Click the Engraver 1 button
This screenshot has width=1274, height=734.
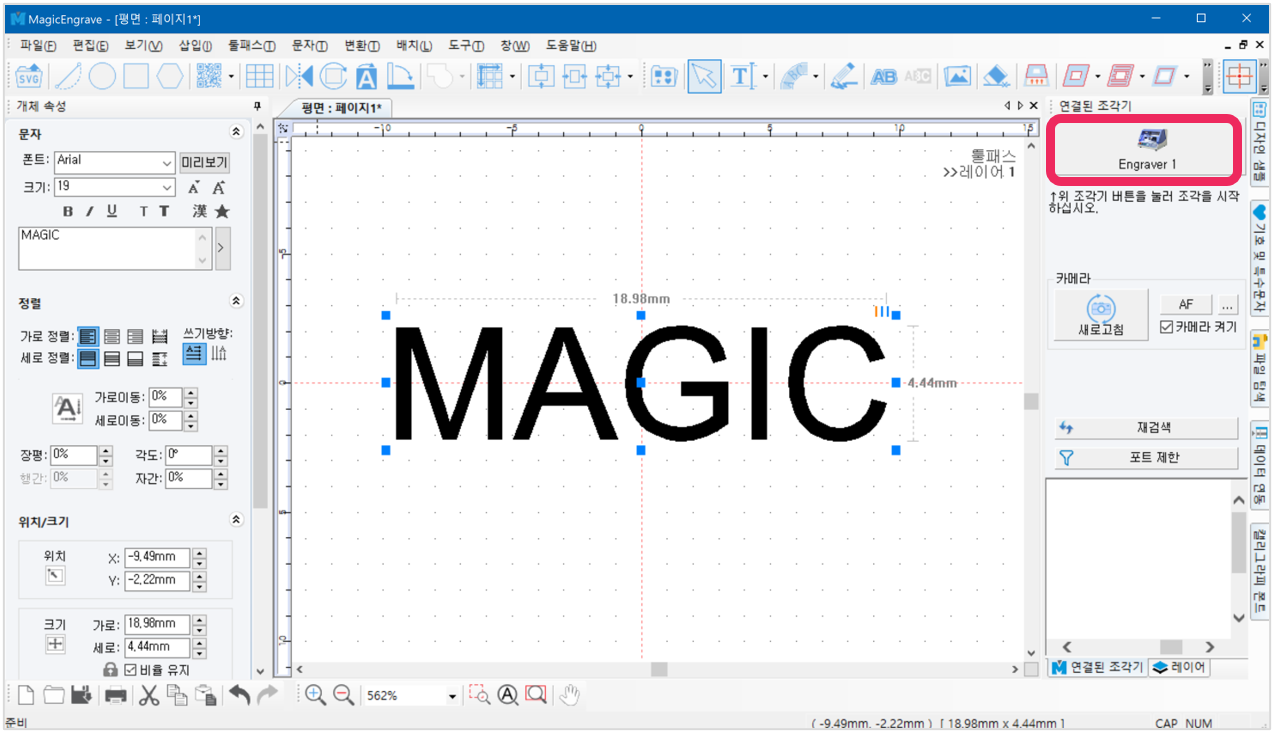tap(1147, 149)
